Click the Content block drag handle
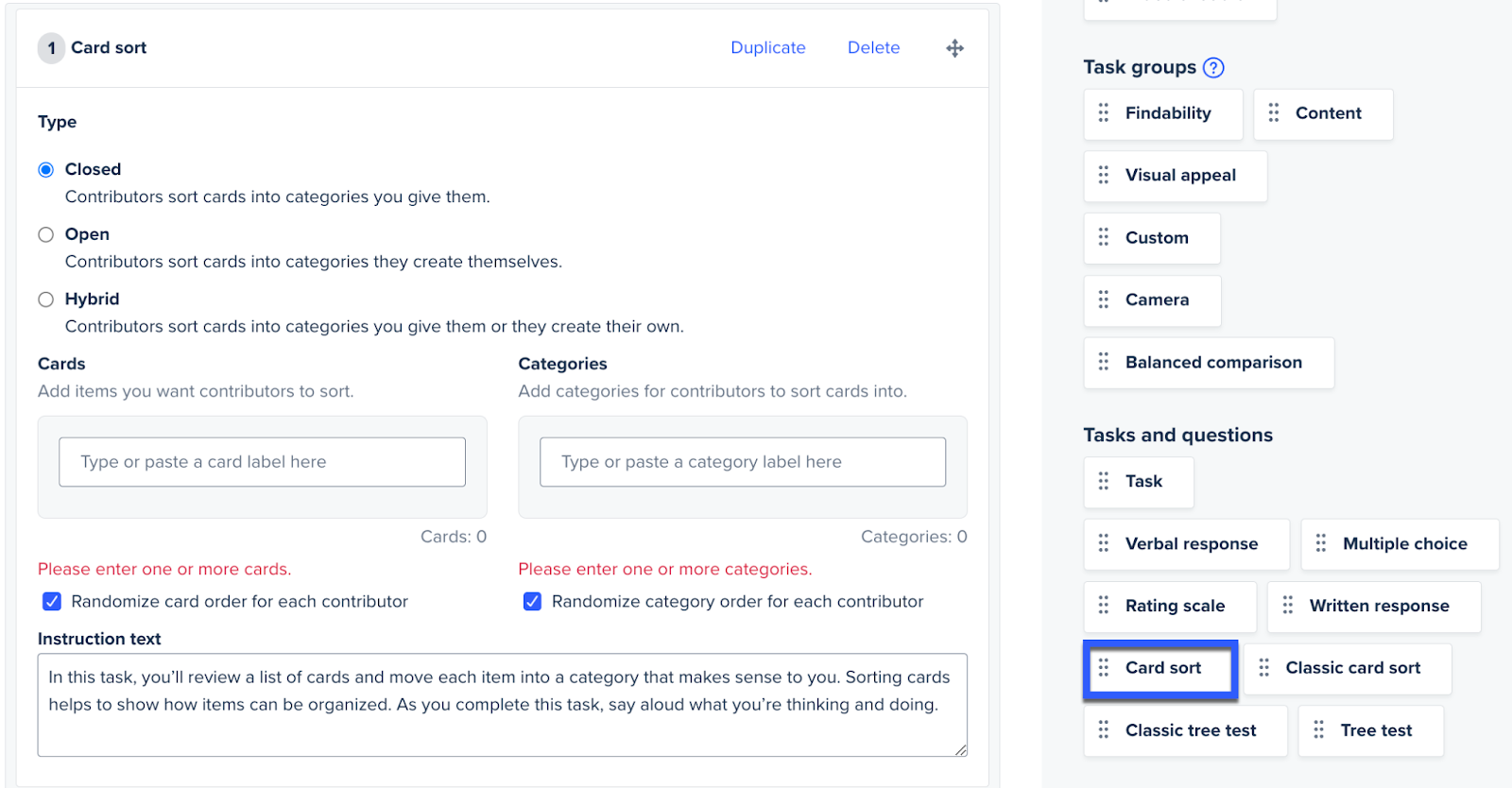 point(1273,113)
